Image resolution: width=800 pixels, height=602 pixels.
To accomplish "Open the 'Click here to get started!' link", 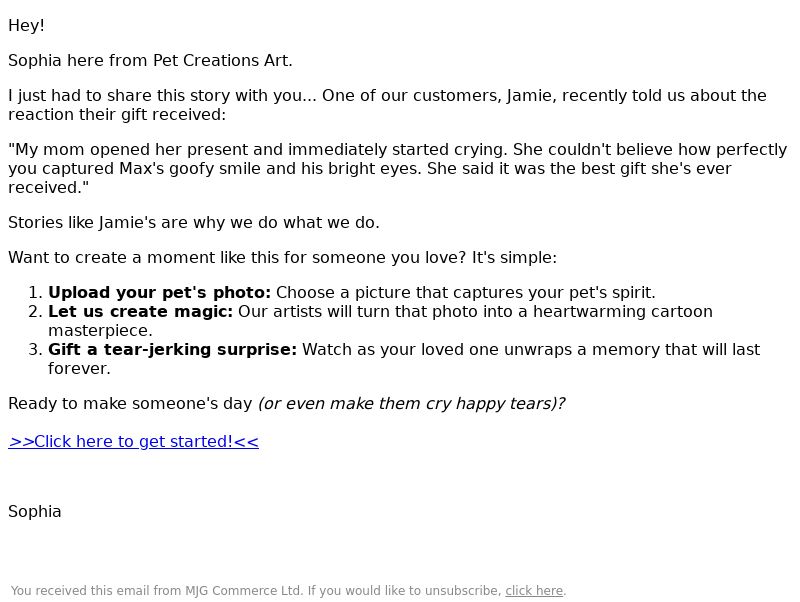I will pos(133,441).
